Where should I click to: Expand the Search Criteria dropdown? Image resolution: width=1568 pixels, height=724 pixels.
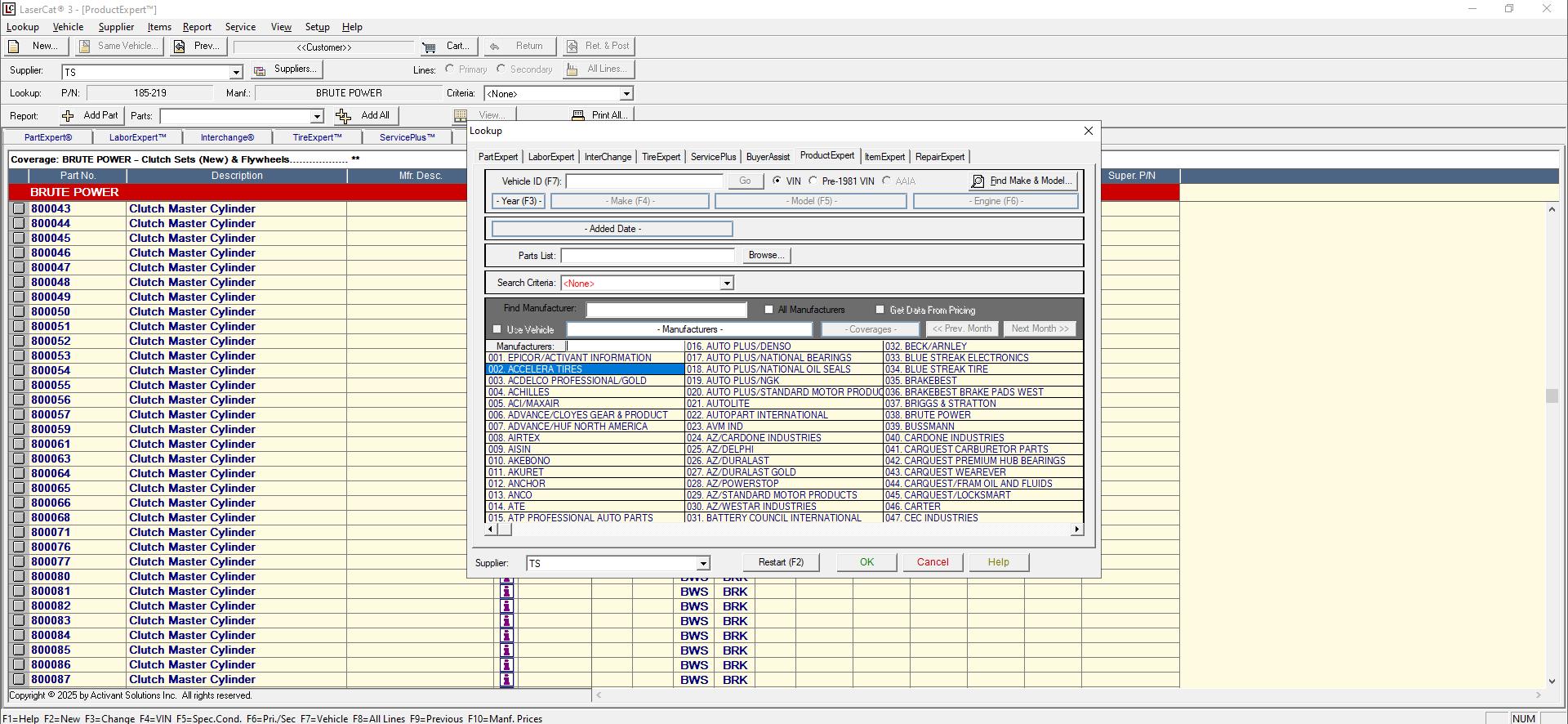pos(726,284)
